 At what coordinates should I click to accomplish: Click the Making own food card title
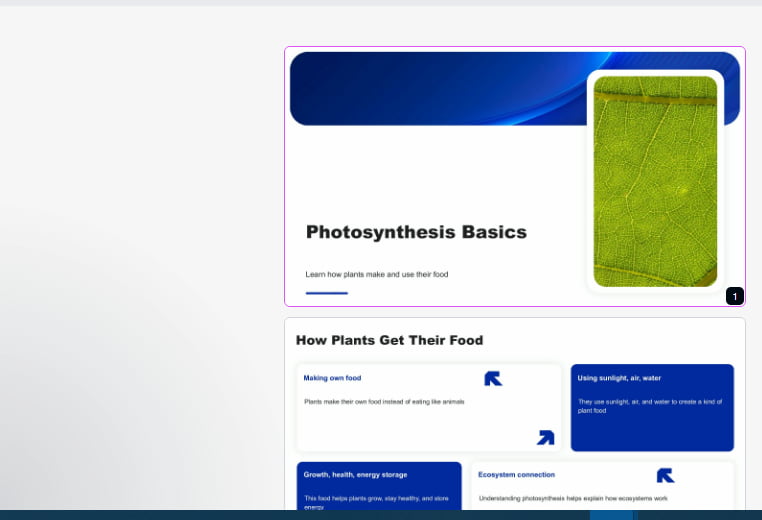[332, 378]
